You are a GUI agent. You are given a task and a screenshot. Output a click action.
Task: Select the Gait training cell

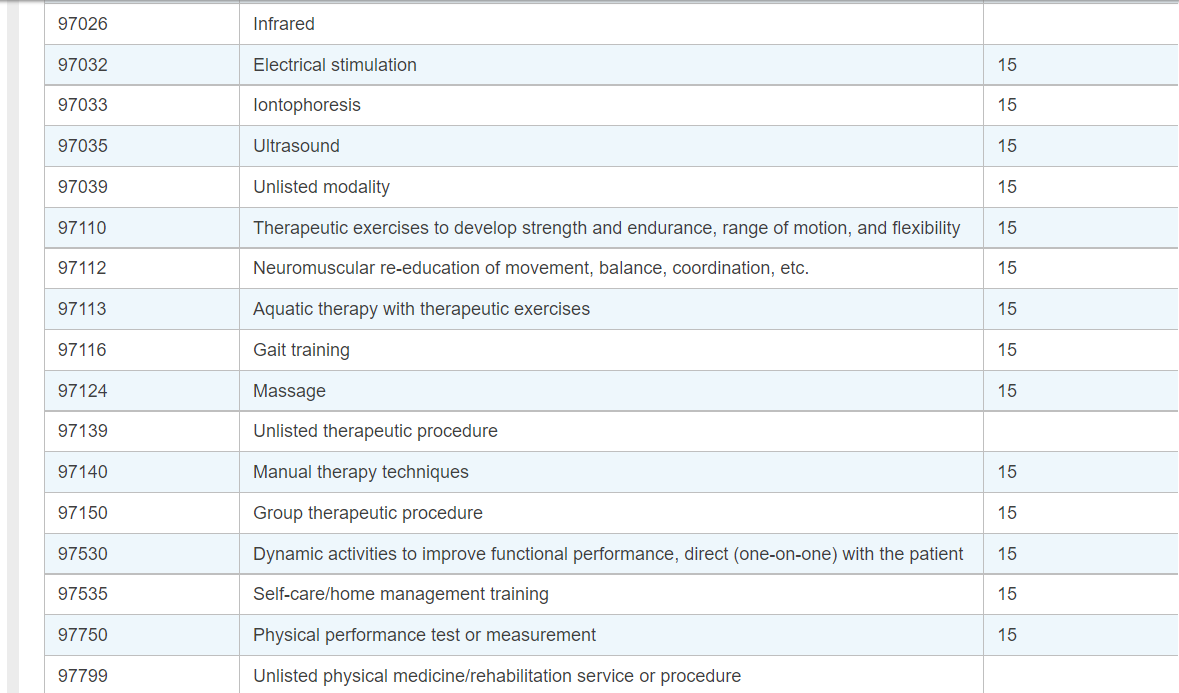point(611,350)
